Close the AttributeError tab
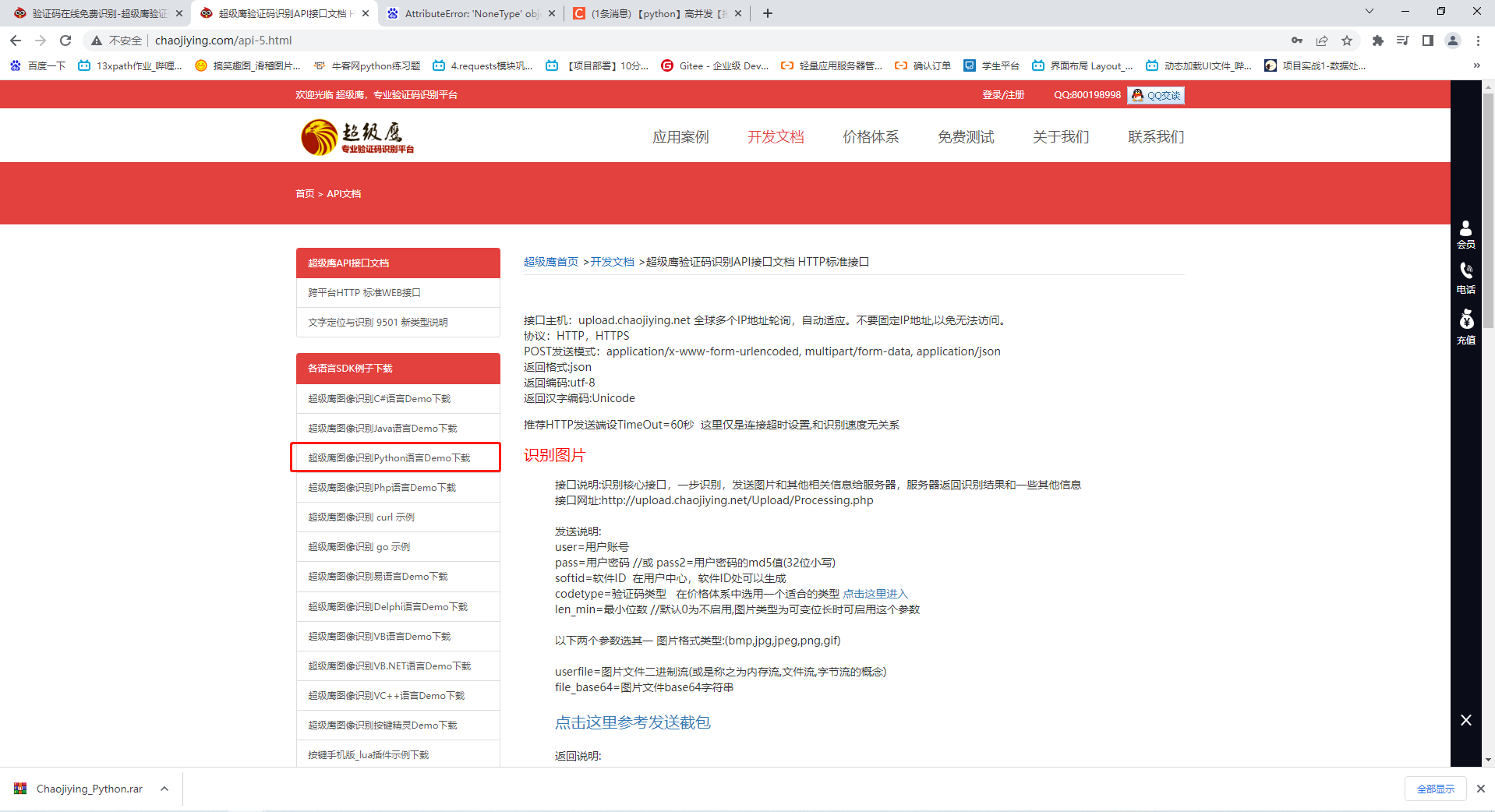Image resolution: width=1495 pixels, height=812 pixels. (552, 13)
